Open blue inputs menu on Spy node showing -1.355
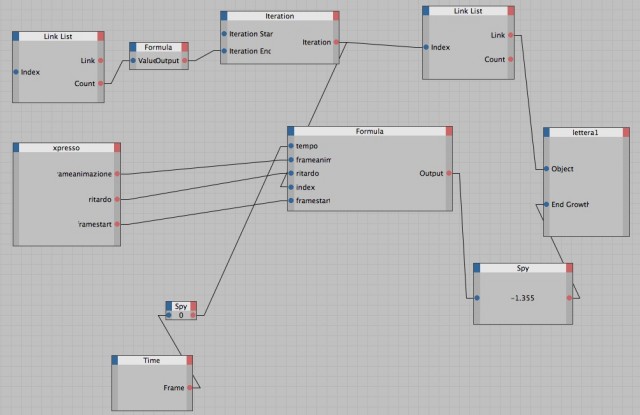 [x=476, y=268]
